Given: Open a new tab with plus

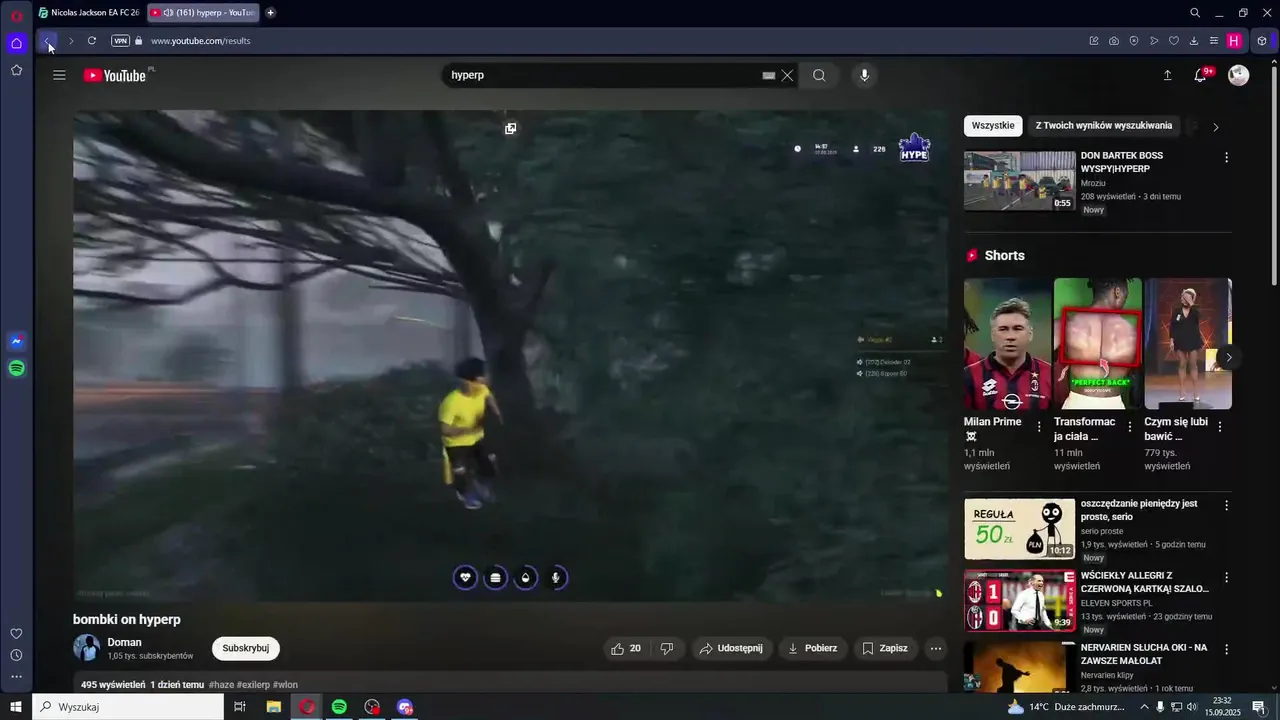Looking at the screenshot, I should coord(271,13).
